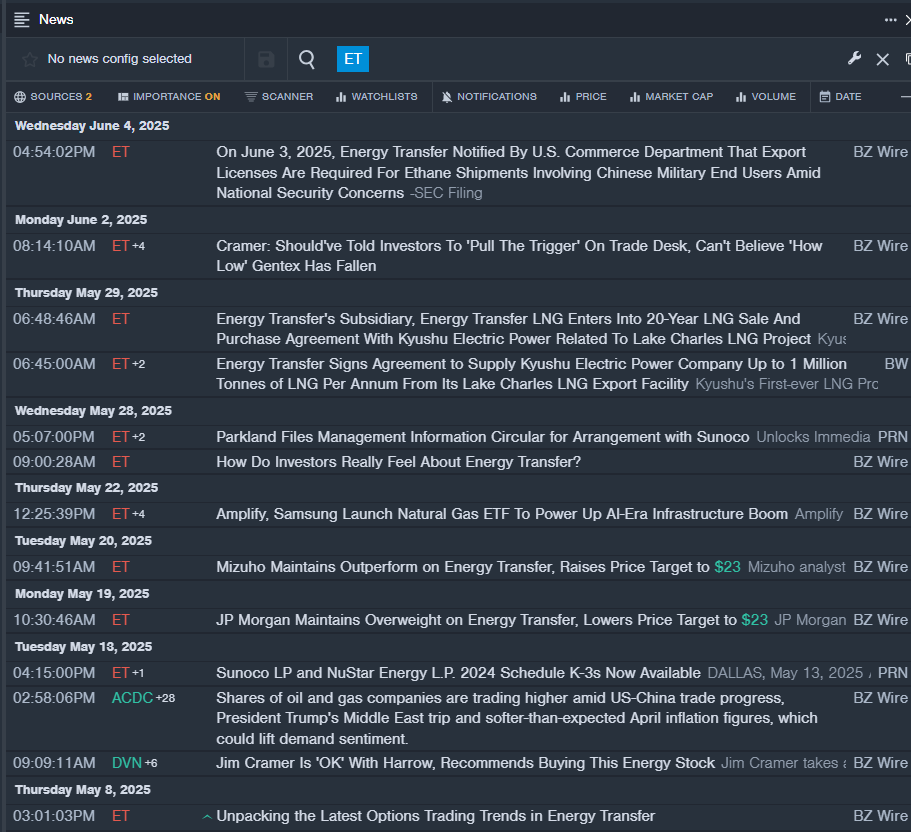Click the PRN source label on the Parkland row
The image size is (911, 832).
[893, 437]
